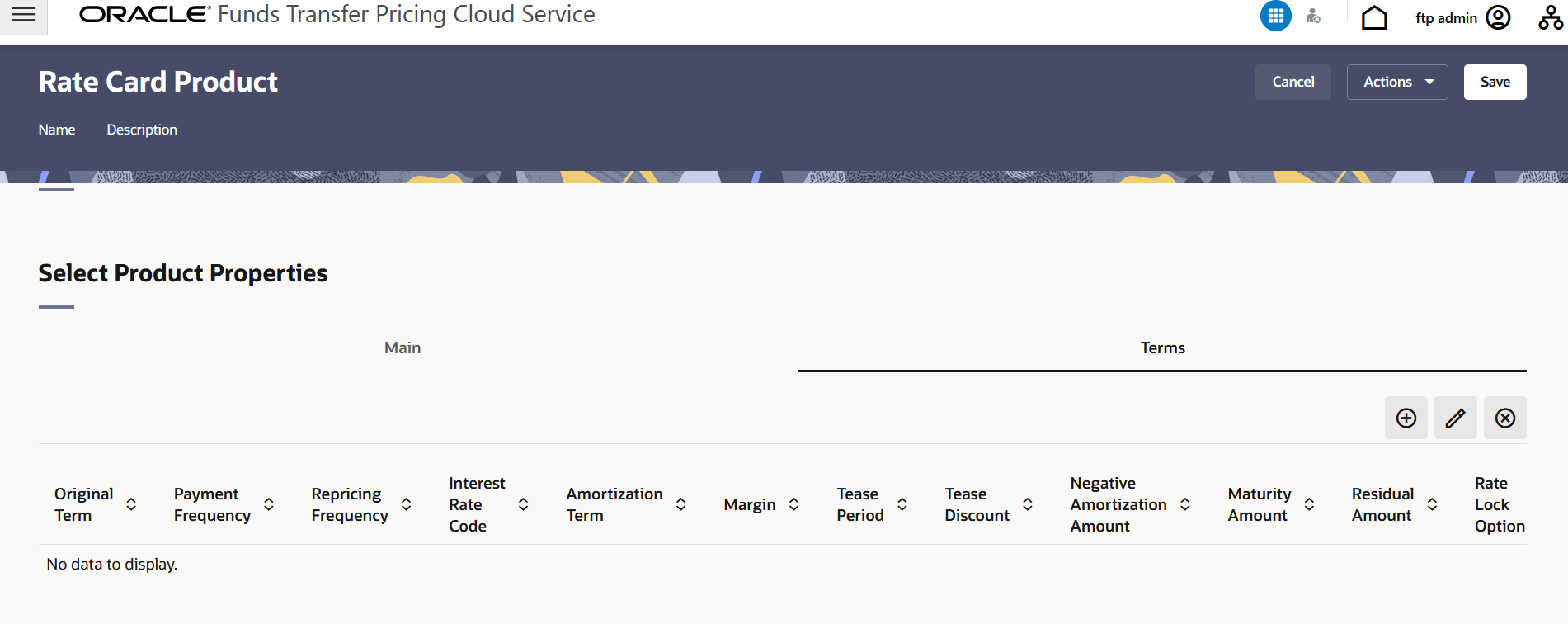Save the rate card product
This screenshot has height=624, width=1568.
(1495, 82)
